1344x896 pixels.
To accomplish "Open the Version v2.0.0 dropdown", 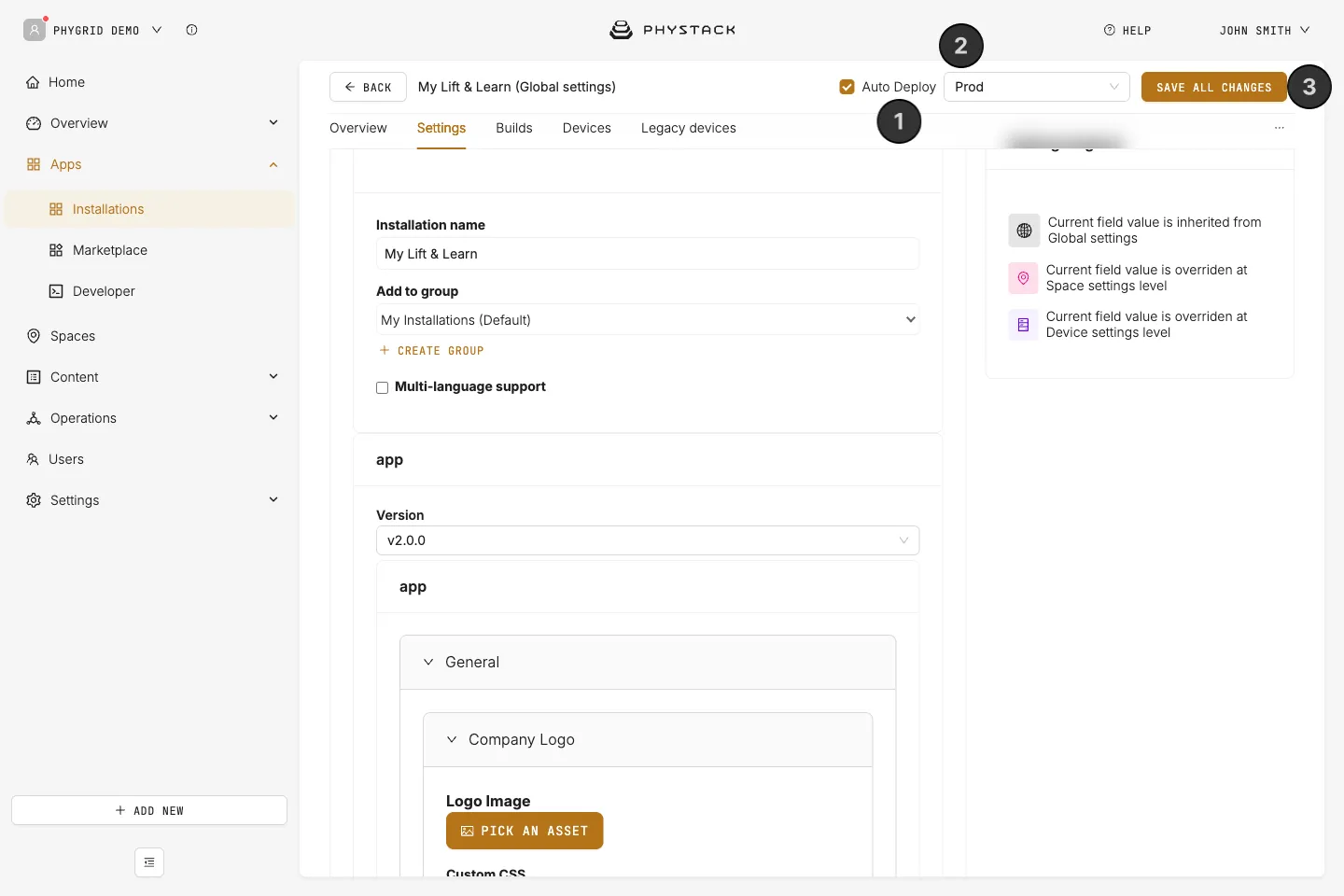I will [648, 540].
